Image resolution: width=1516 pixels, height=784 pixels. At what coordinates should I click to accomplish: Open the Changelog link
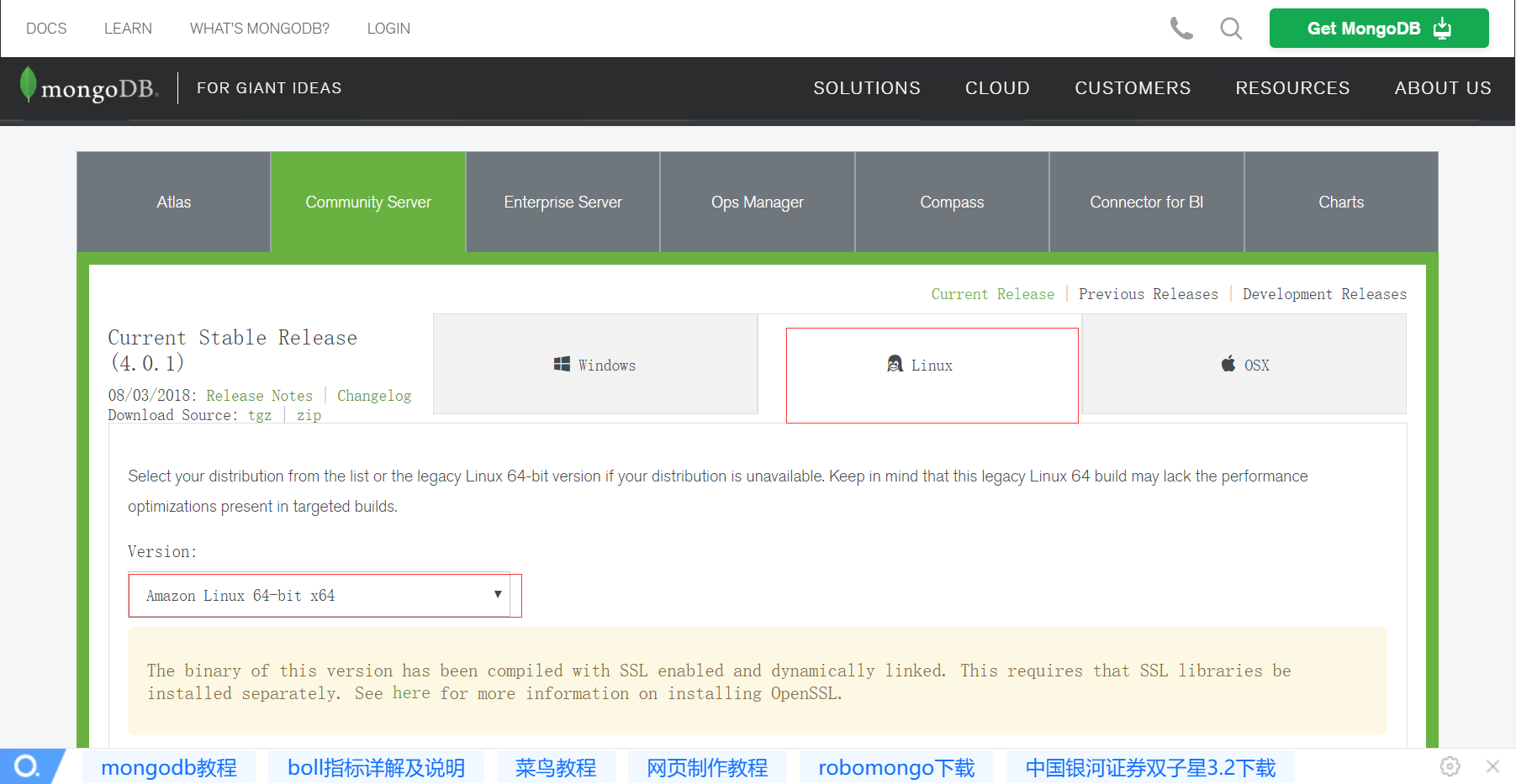click(374, 396)
